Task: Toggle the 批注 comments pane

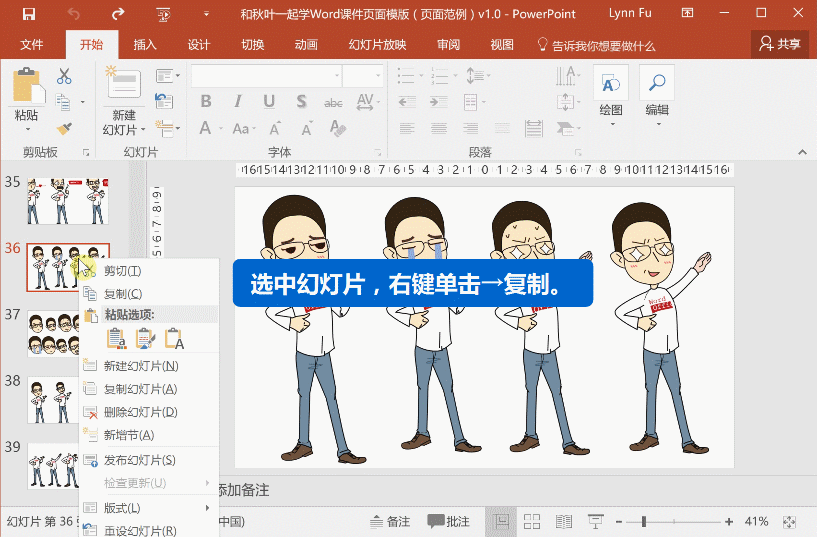Action: coord(448,521)
